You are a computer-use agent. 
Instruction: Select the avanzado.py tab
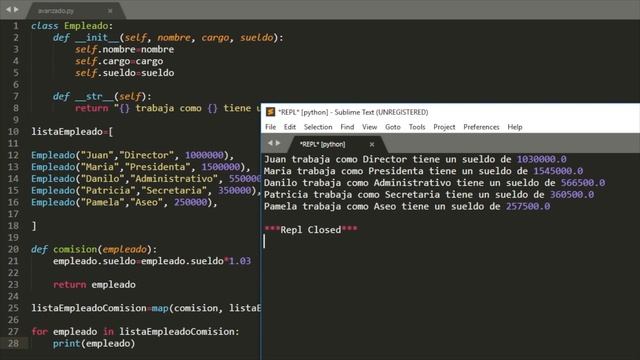pyautogui.click(x=56, y=11)
